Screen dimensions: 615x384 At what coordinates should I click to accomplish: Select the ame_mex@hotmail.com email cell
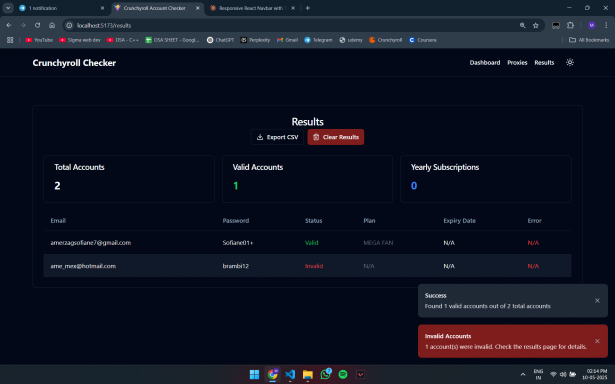click(x=83, y=266)
